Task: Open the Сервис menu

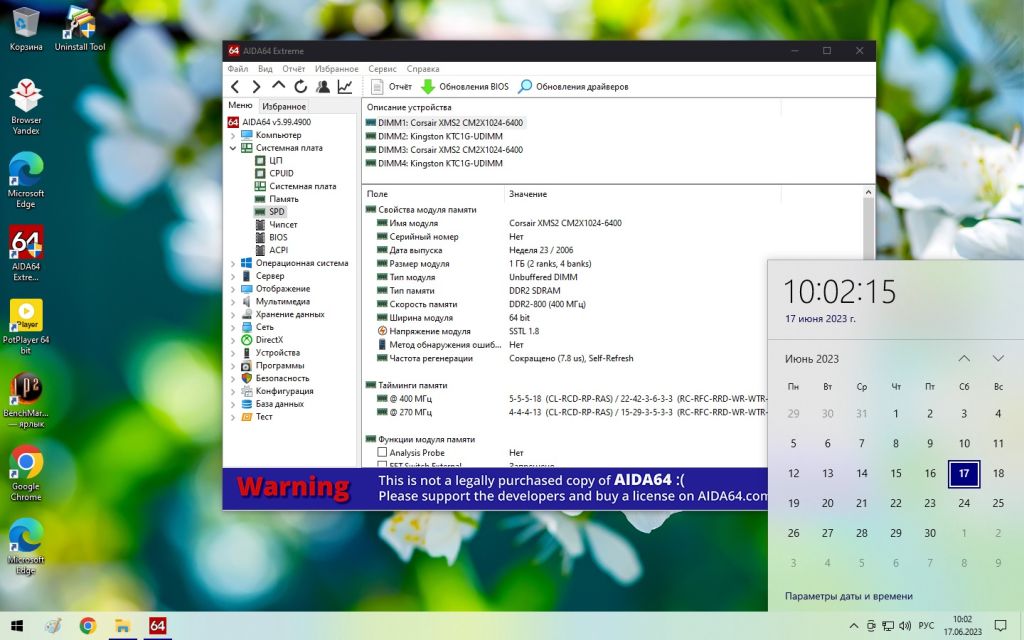Action: 382,69
